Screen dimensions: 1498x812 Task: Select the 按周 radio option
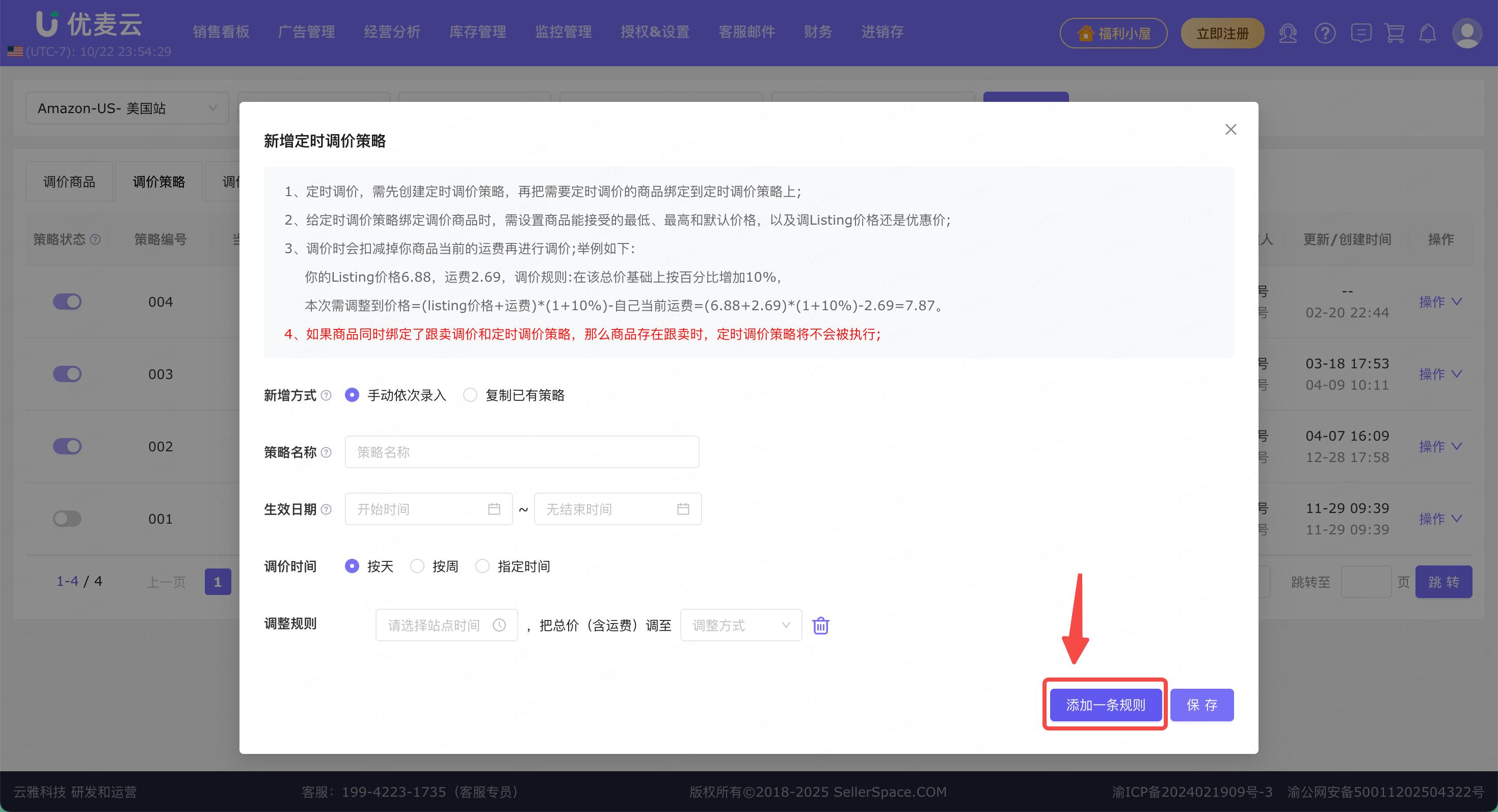pyautogui.click(x=417, y=566)
